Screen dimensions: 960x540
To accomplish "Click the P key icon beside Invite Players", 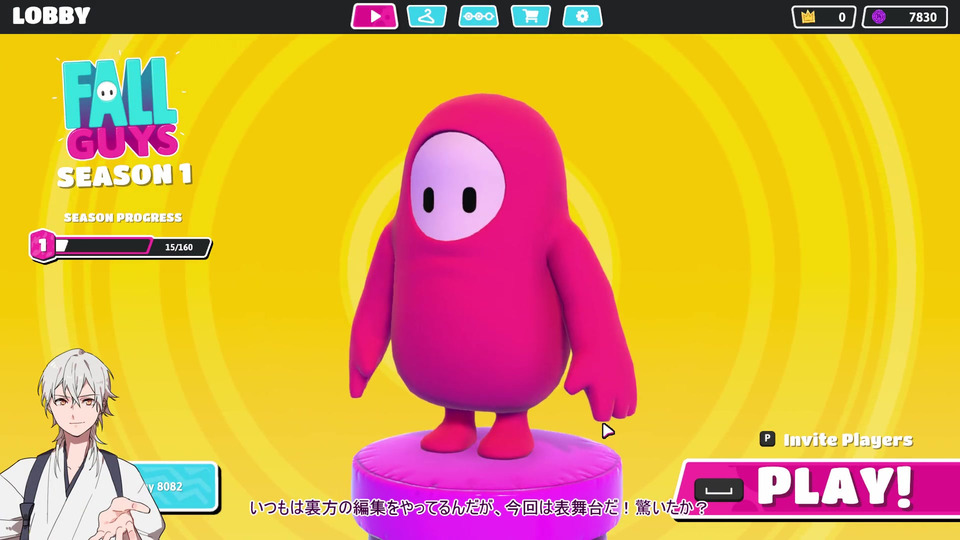I will pyautogui.click(x=767, y=439).
